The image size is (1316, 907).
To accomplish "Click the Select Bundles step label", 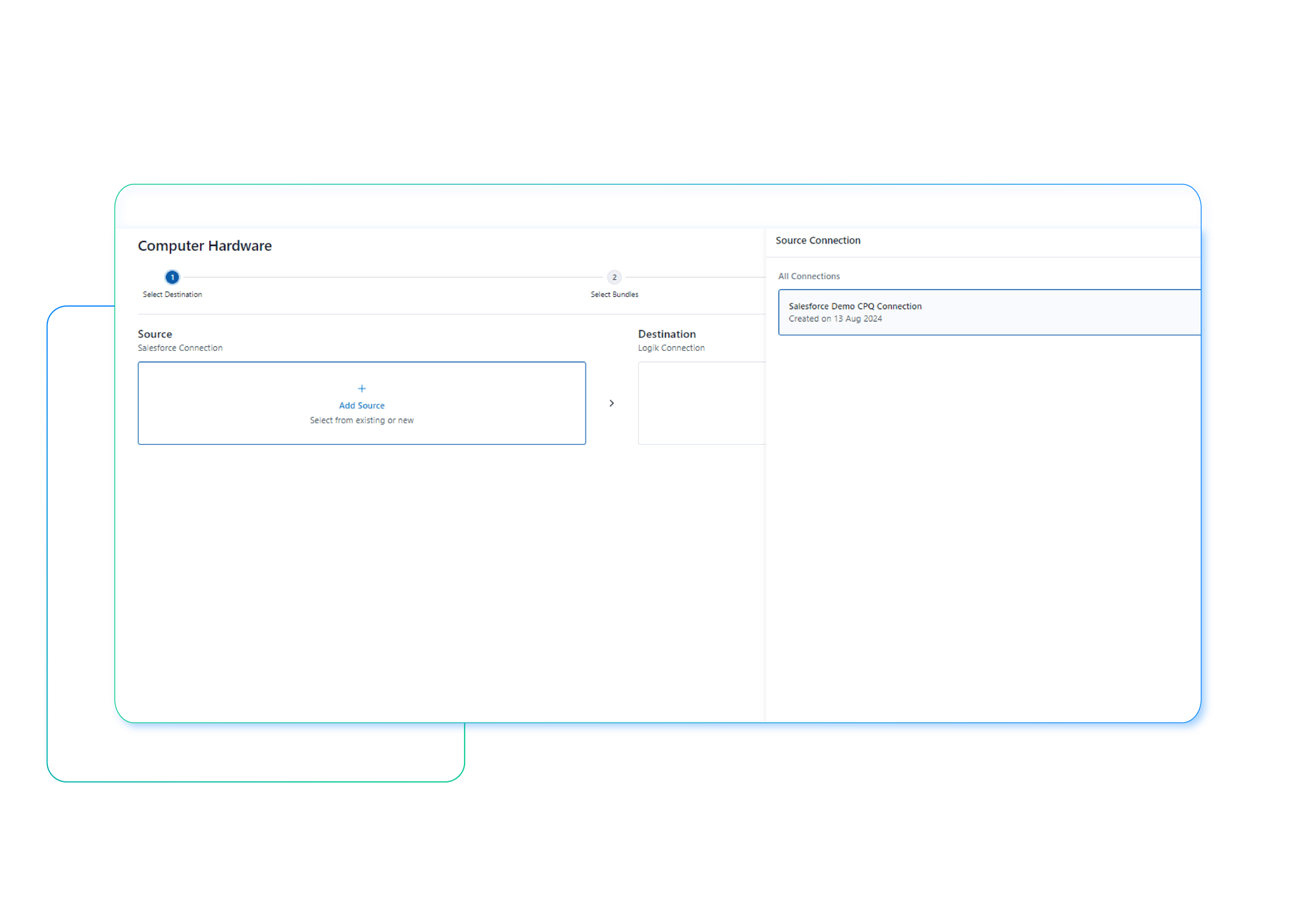I will [x=614, y=294].
